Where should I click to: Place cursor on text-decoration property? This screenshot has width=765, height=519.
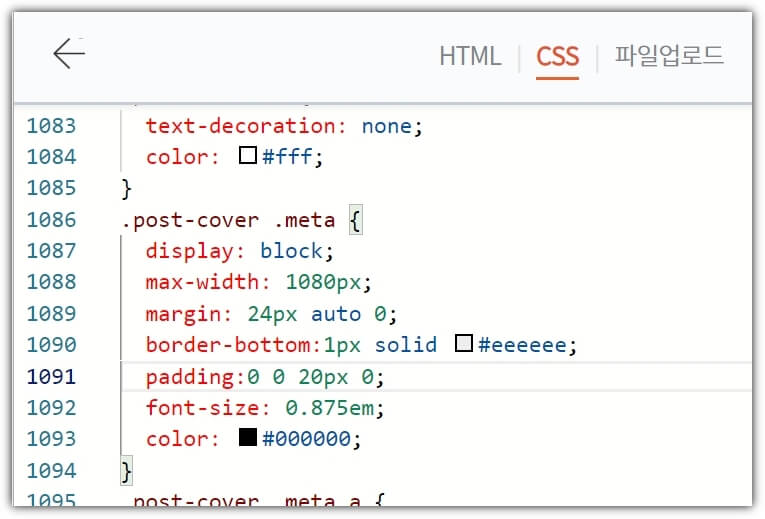tap(240, 126)
